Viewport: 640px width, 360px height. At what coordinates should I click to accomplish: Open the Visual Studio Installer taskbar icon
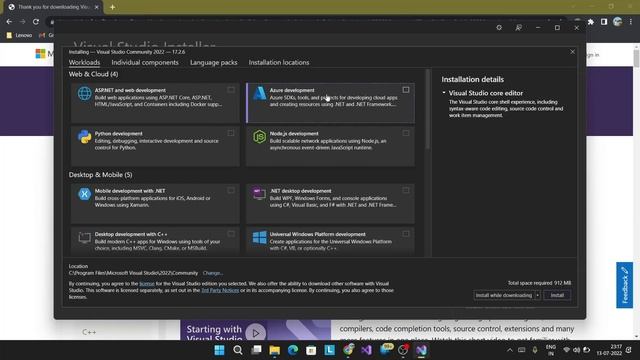click(421, 350)
